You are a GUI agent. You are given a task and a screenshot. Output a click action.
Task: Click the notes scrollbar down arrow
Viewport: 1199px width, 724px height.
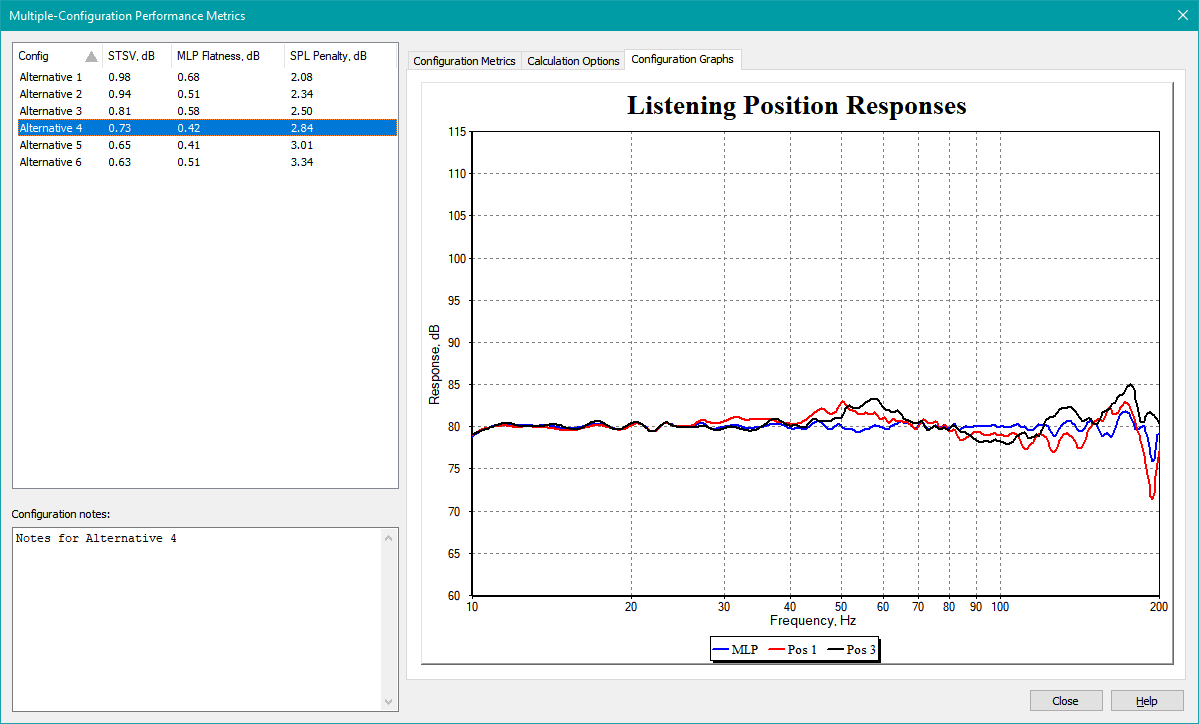pos(388,701)
